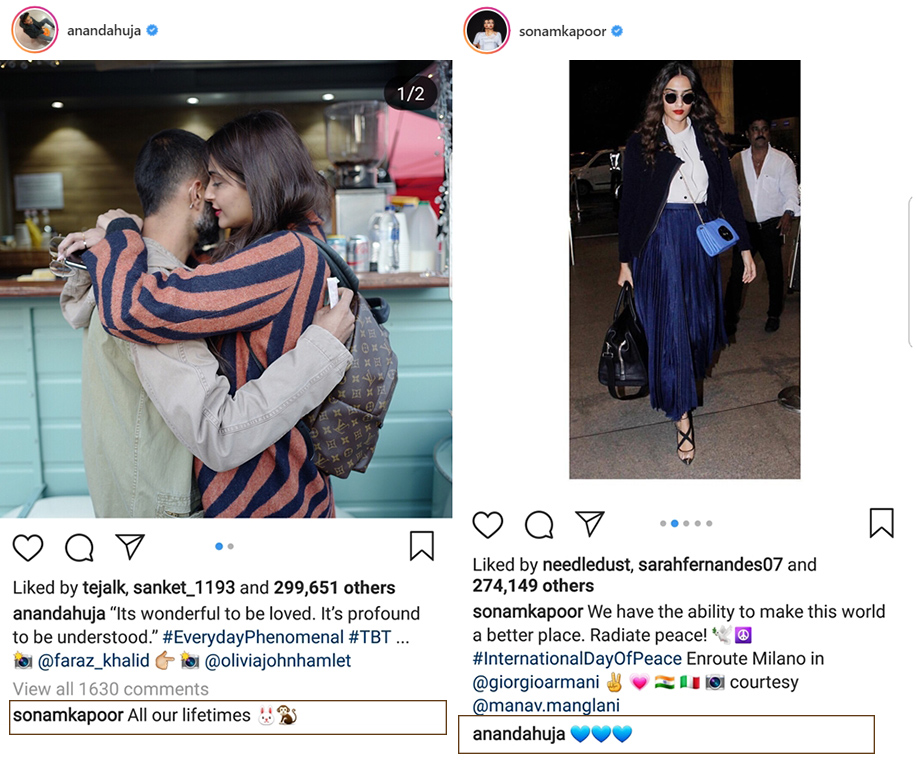Open sonamkapoor profile picture

tap(487, 30)
